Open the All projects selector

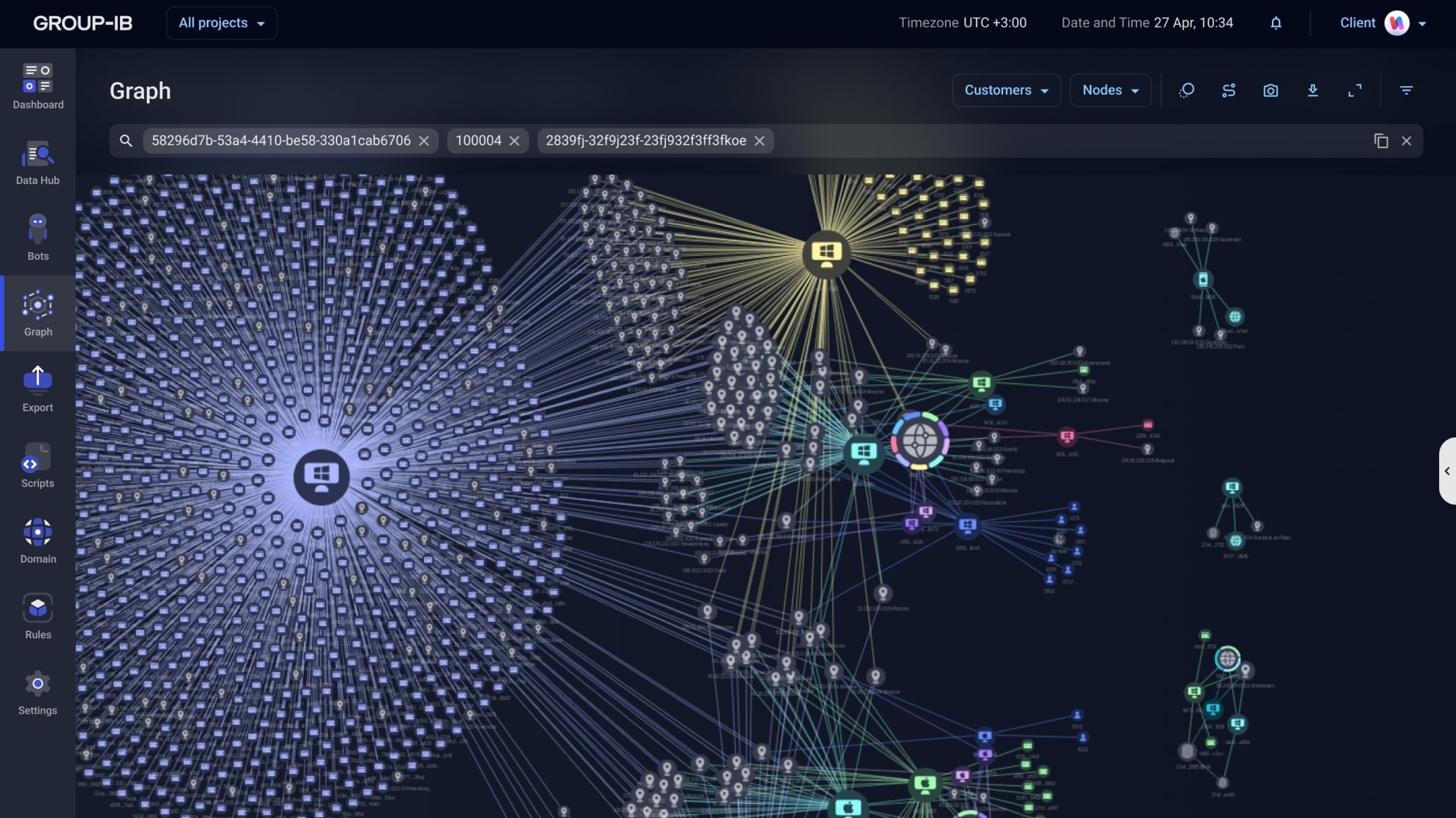tap(222, 23)
